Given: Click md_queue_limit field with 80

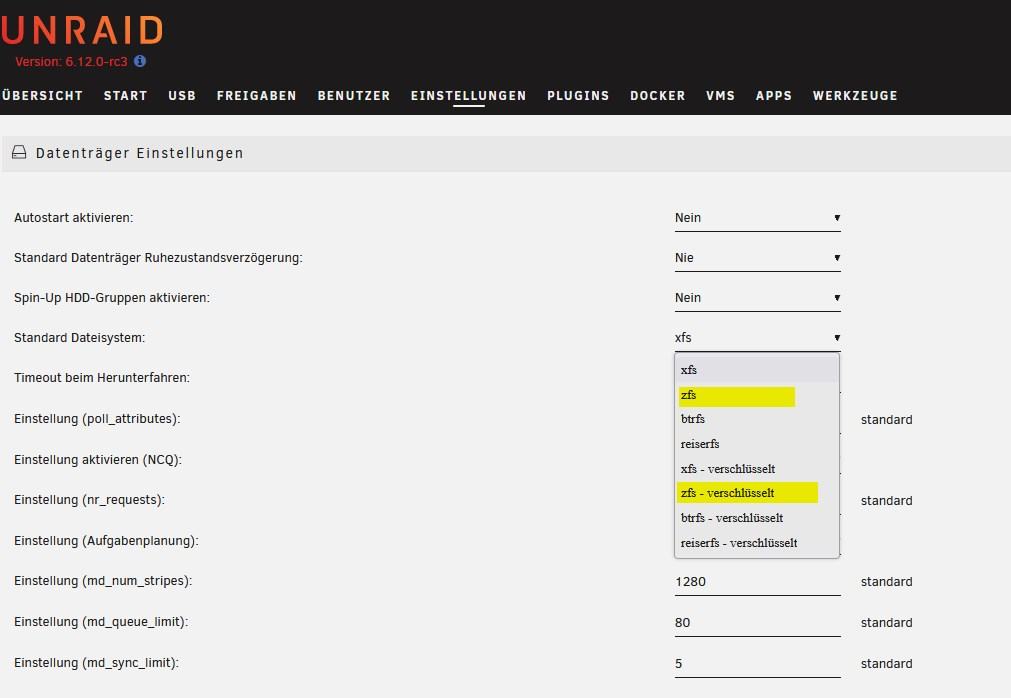Looking at the screenshot, I should point(758,623).
